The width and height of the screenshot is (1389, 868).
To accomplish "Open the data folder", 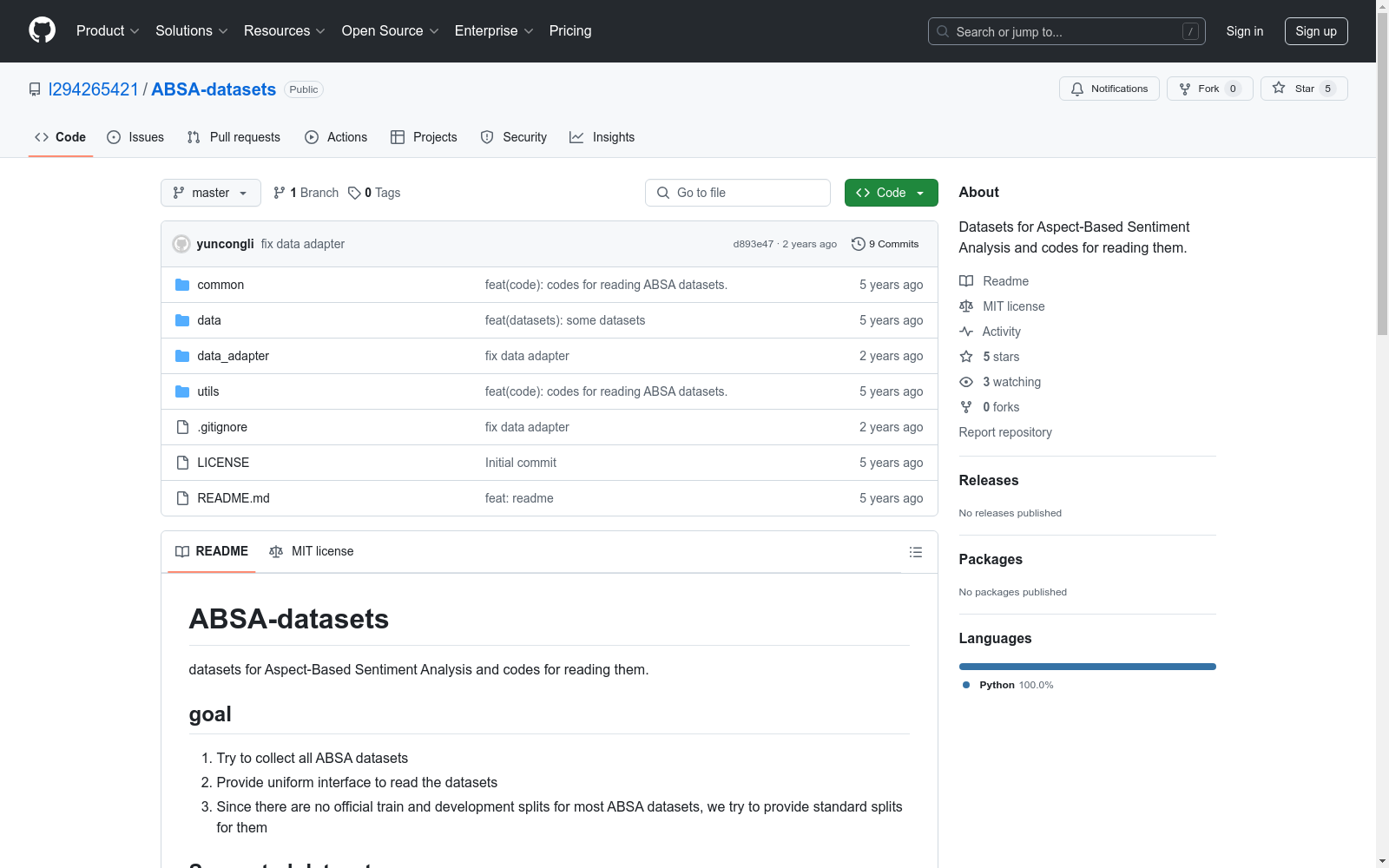I will click(x=209, y=320).
